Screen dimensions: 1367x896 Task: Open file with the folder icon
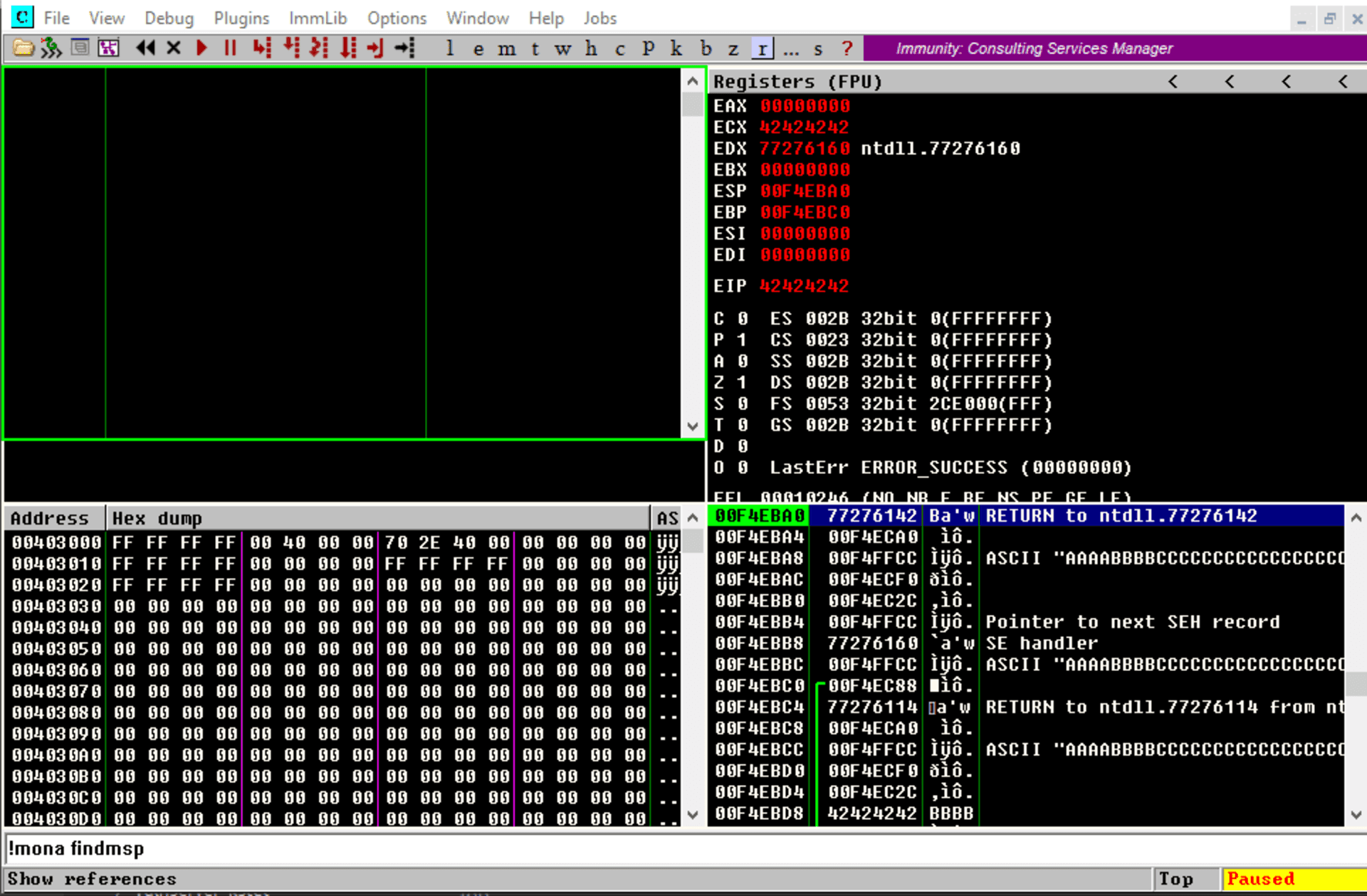(x=23, y=48)
